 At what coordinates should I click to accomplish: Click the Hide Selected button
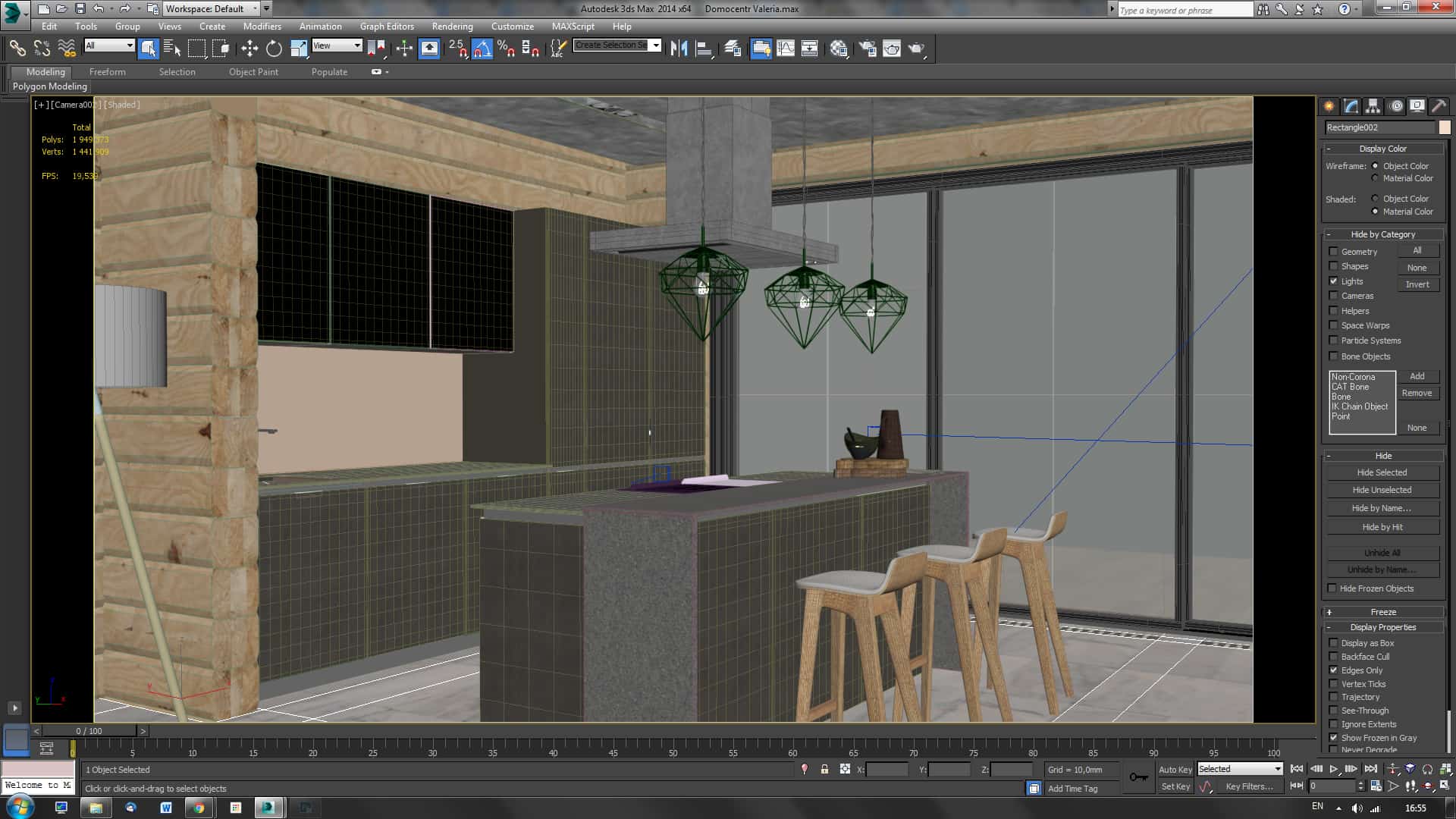click(x=1382, y=472)
